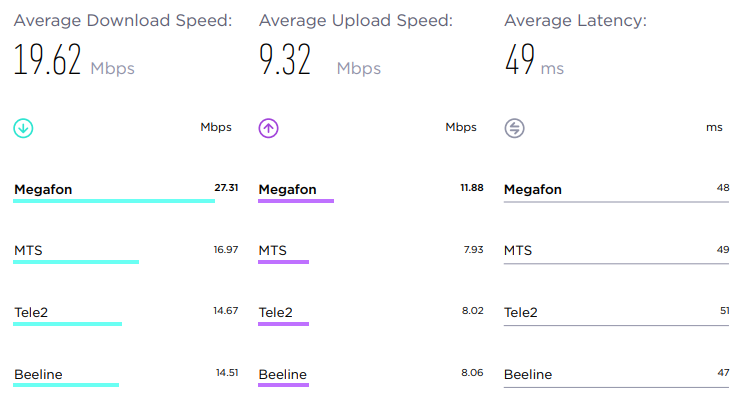
Task: Click the 49 ms average latency value
Action: pyautogui.click(x=535, y=59)
